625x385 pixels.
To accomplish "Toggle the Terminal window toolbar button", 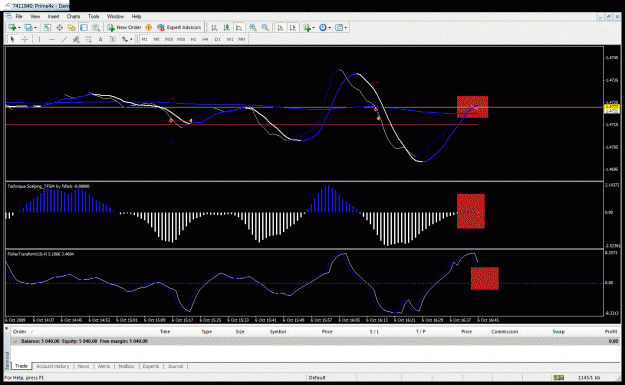I will (83, 28).
